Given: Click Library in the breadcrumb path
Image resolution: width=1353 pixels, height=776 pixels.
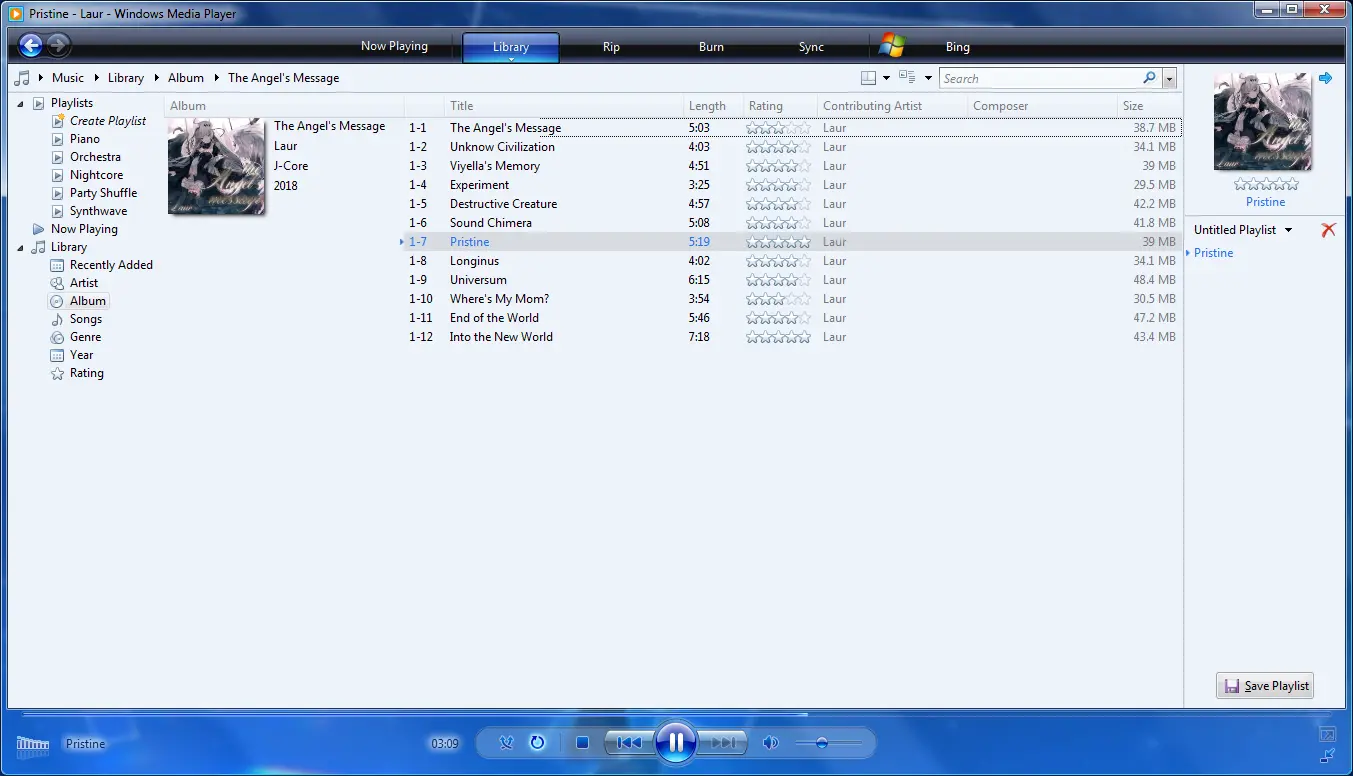Looking at the screenshot, I should (x=126, y=78).
